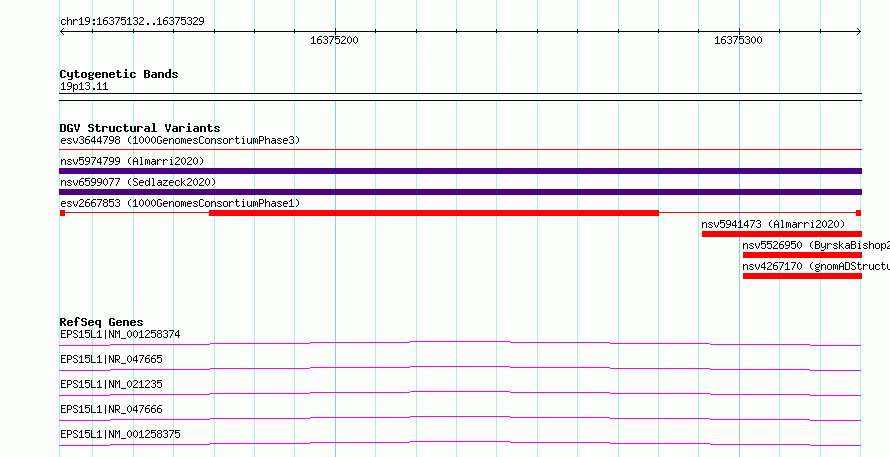Open variant nsv4267170 label
The image size is (890, 457).
point(816,266)
